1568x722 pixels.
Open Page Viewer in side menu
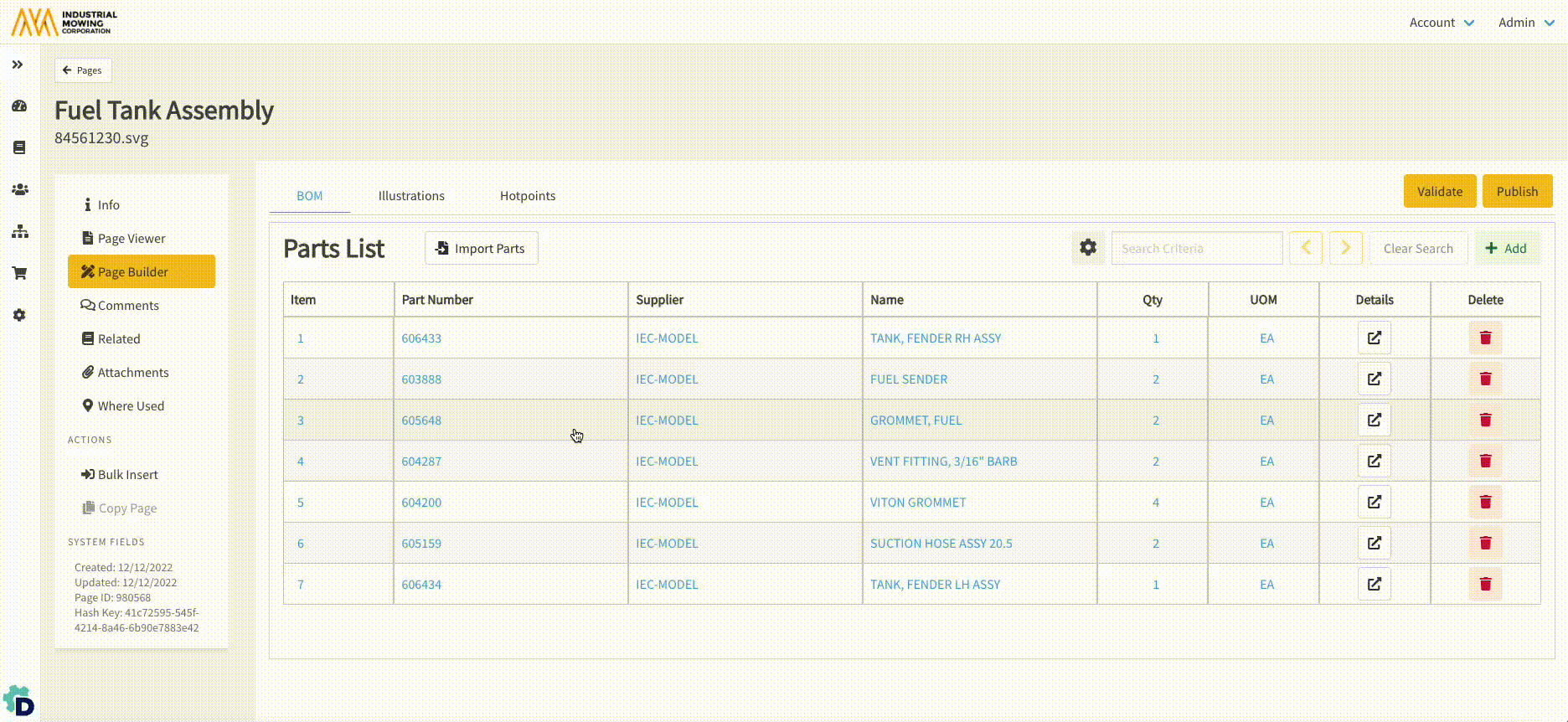tap(131, 239)
